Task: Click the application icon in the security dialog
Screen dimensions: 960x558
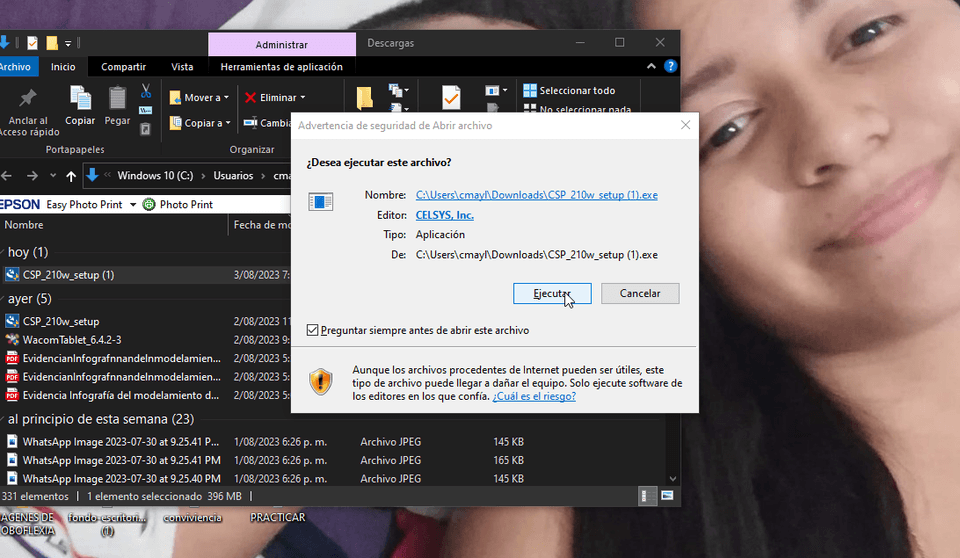Action: [x=320, y=202]
